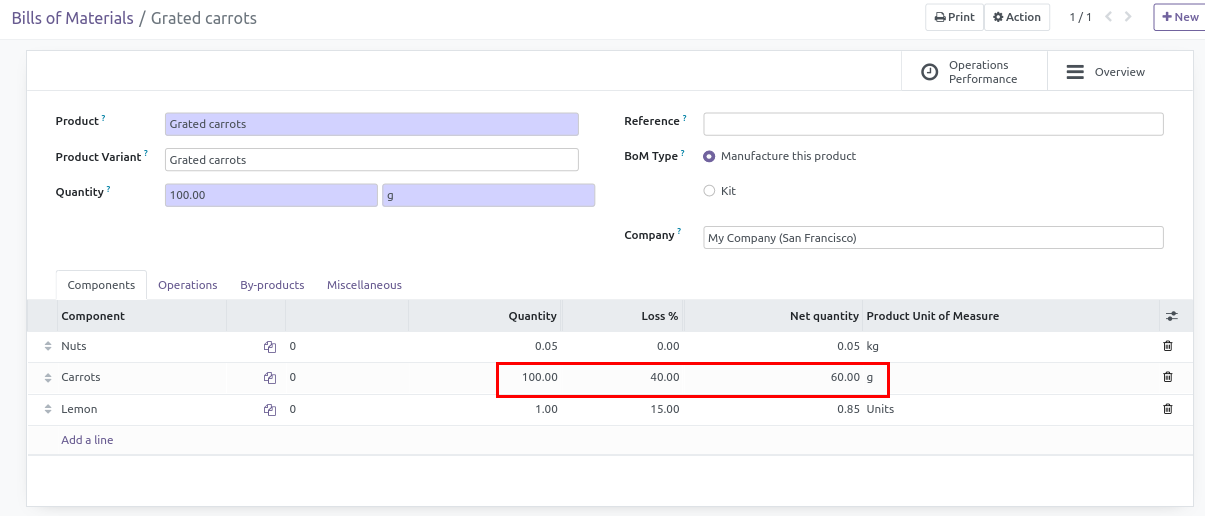The image size is (1205, 516).
Task: Open the Miscellaneous tab
Action: click(x=364, y=285)
